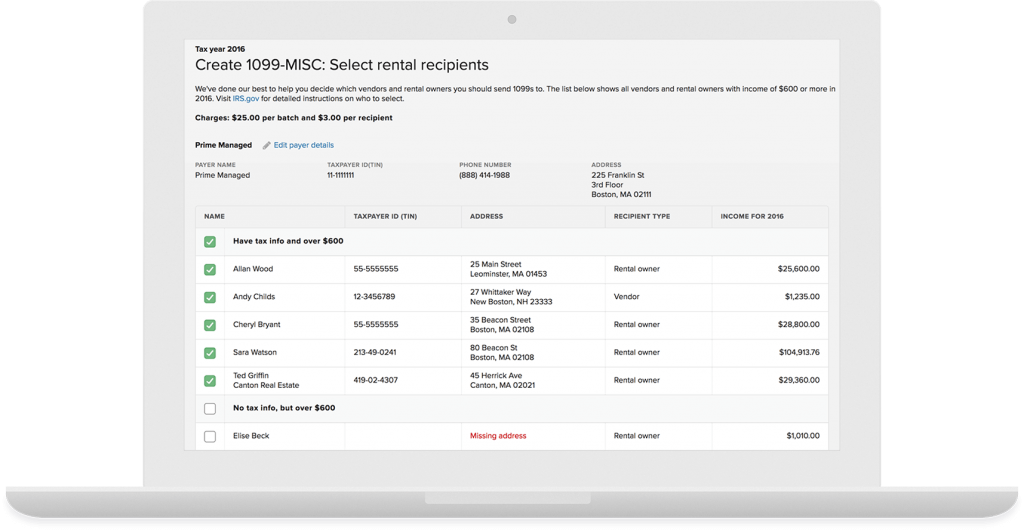The width and height of the screenshot is (1024, 530).
Task: Uncheck the Allan Wood checkbox
Action: point(210,270)
